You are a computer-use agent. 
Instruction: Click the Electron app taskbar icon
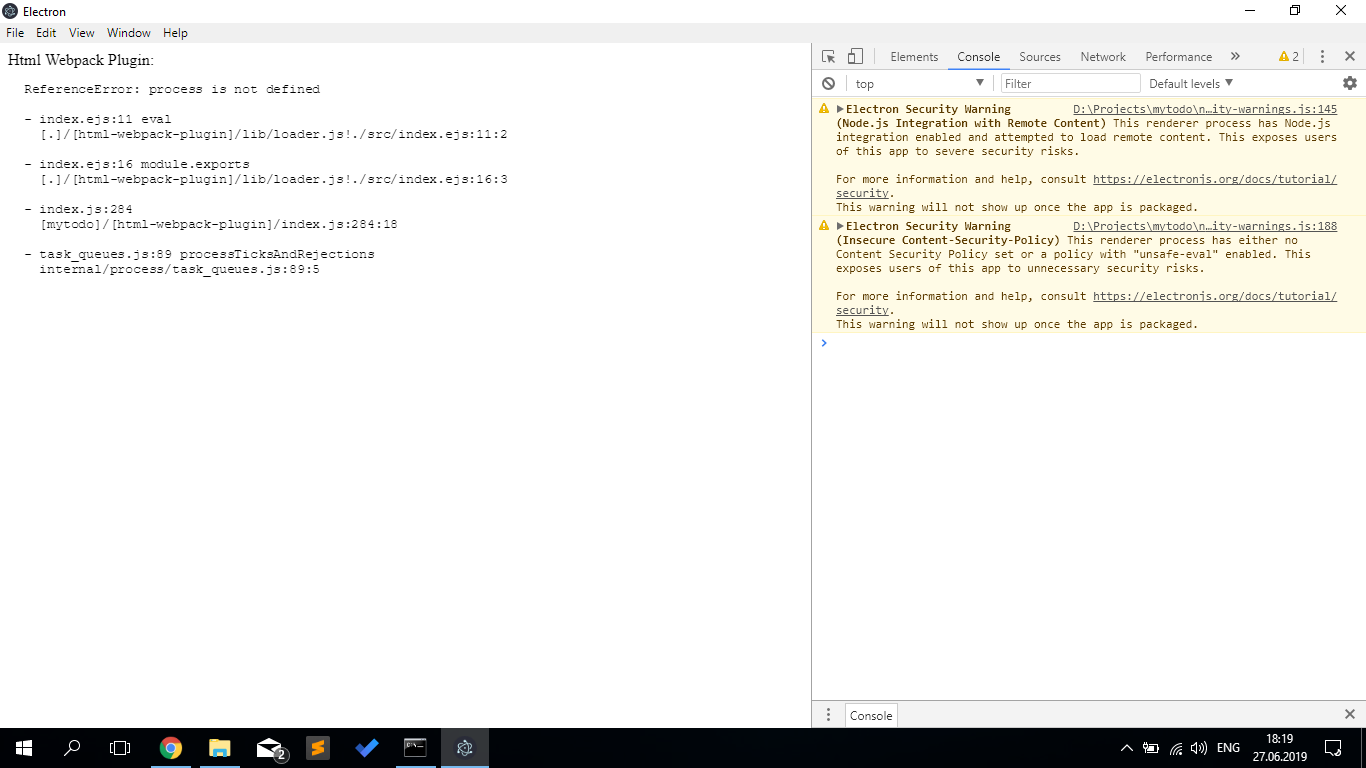pos(465,748)
